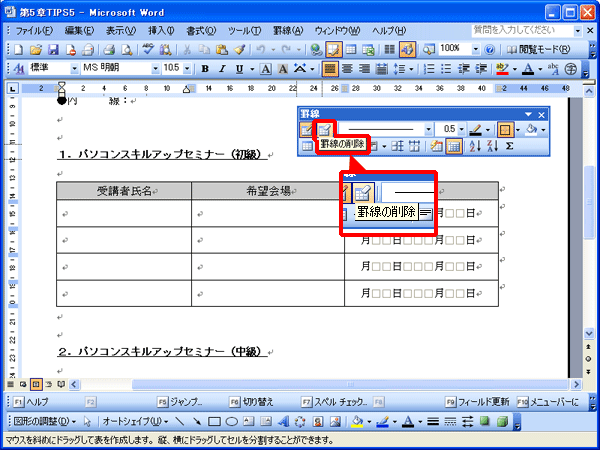The width and height of the screenshot is (600, 450).
Task: Select the Line drawing tool in drawing toolbar
Action: tap(179, 422)
